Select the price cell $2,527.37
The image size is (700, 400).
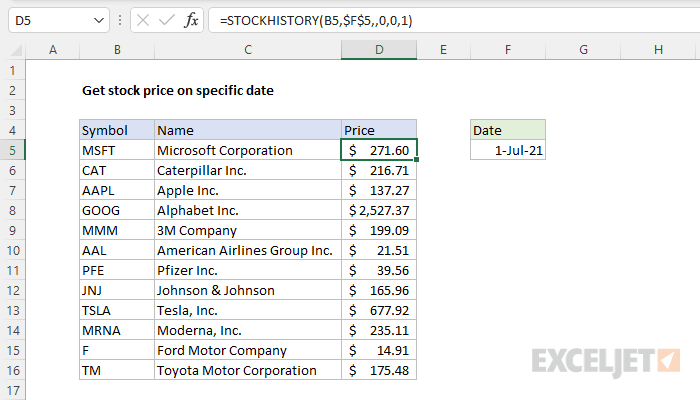coord(379,210)
